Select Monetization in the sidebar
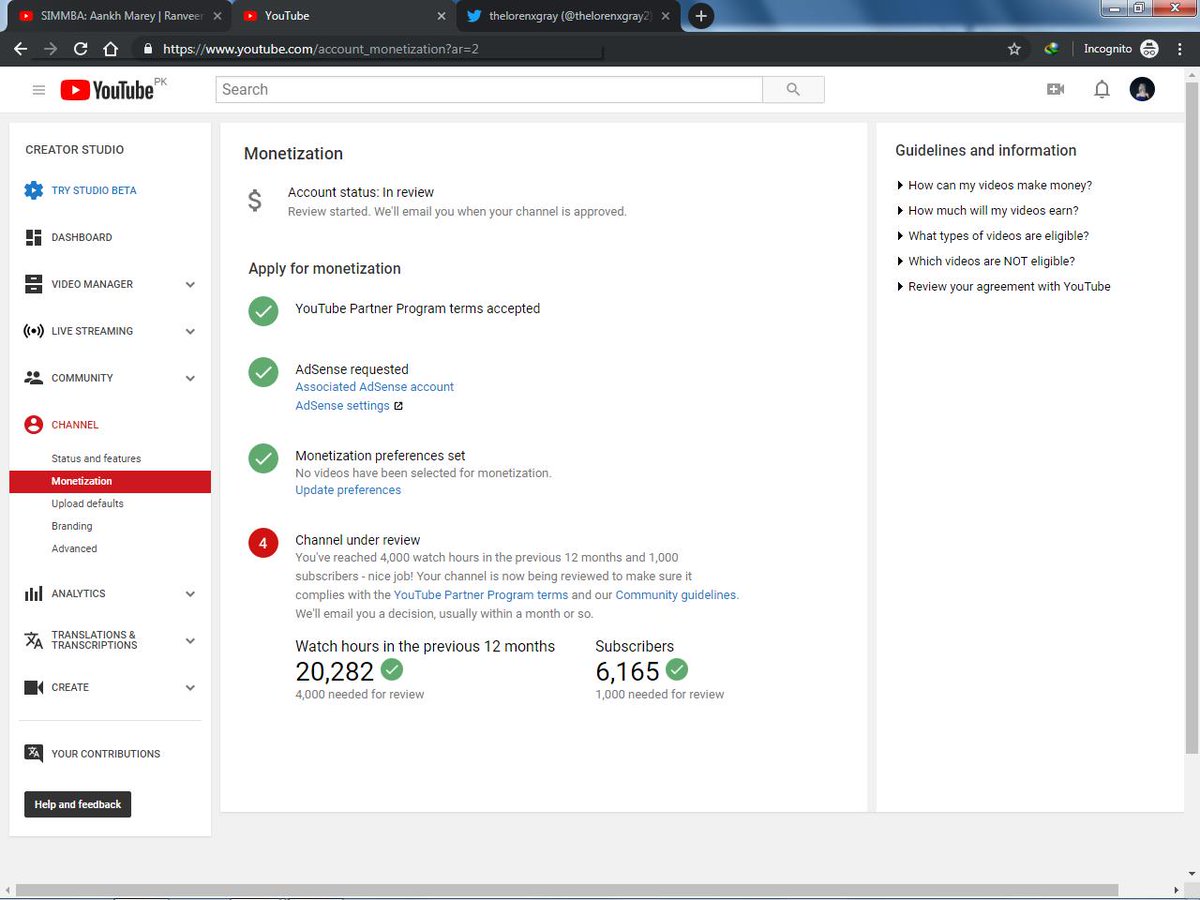Image resolution: width=1200 pixels, height=900 pixels. click(110, 481)
